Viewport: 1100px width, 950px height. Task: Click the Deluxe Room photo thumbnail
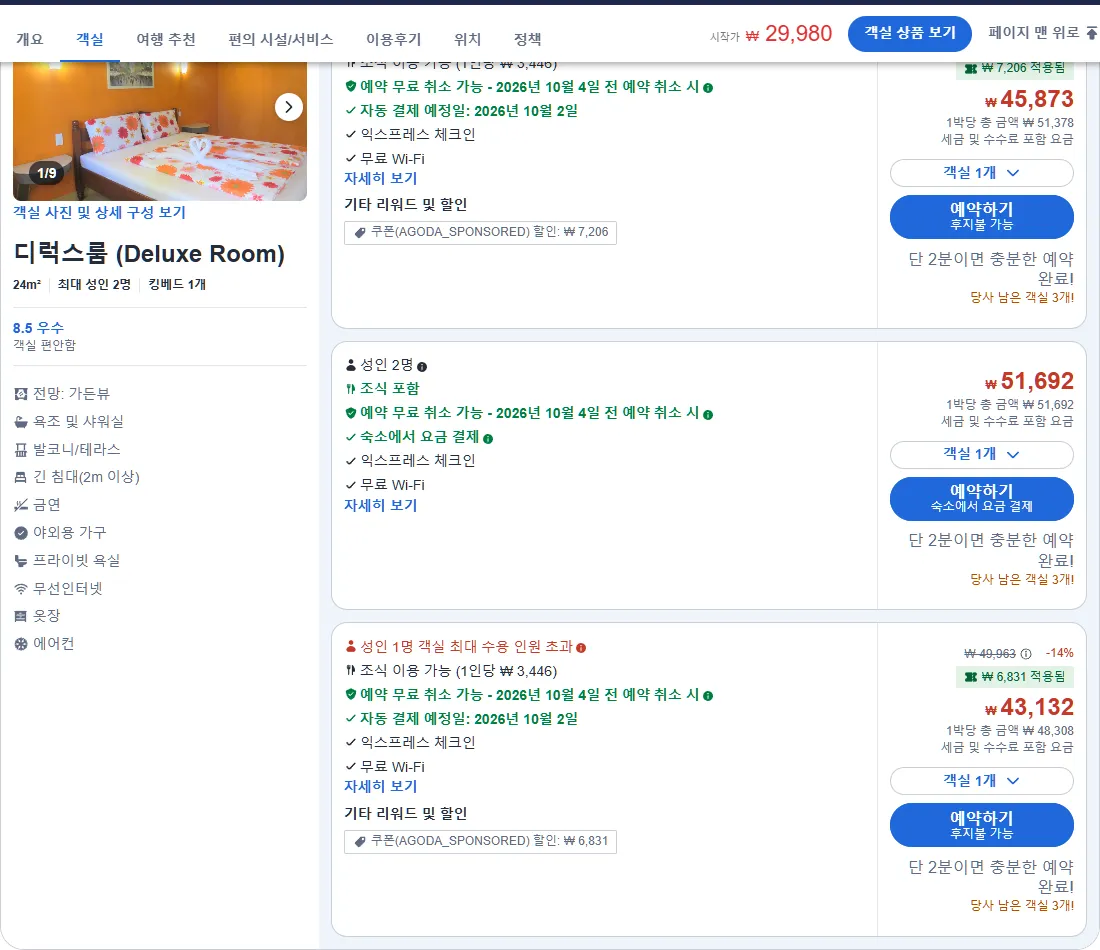[x=160, y=131]
